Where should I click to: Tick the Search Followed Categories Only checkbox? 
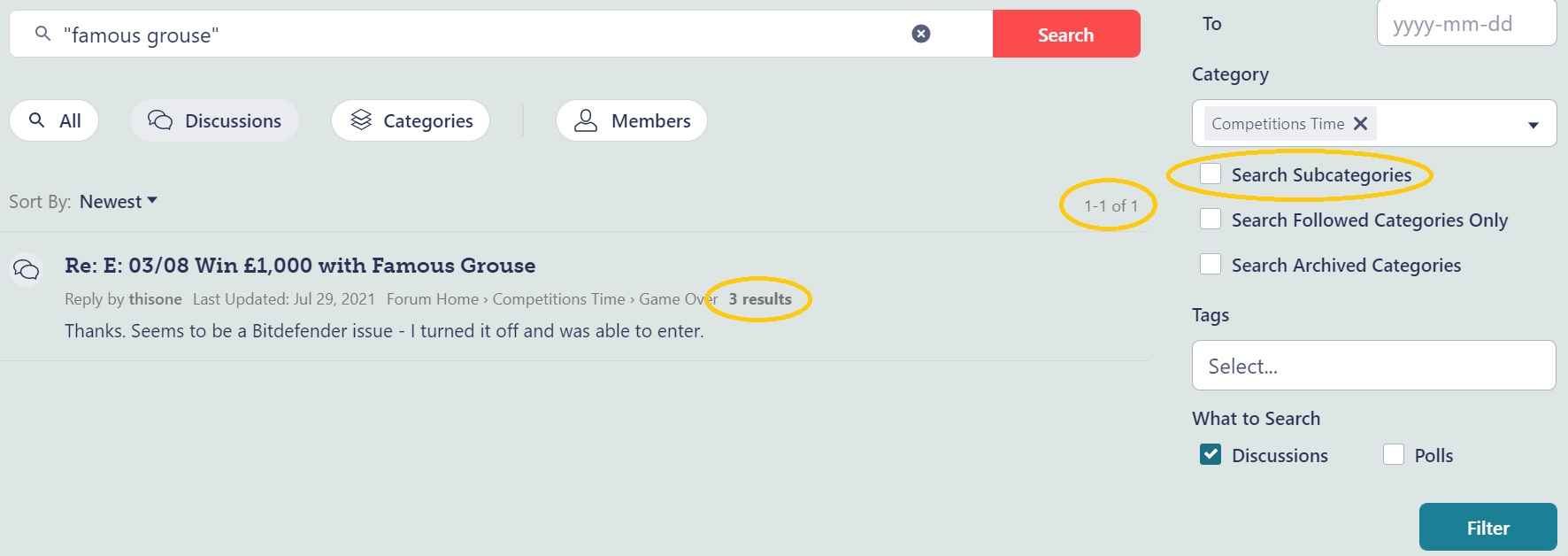point(1211,219)
